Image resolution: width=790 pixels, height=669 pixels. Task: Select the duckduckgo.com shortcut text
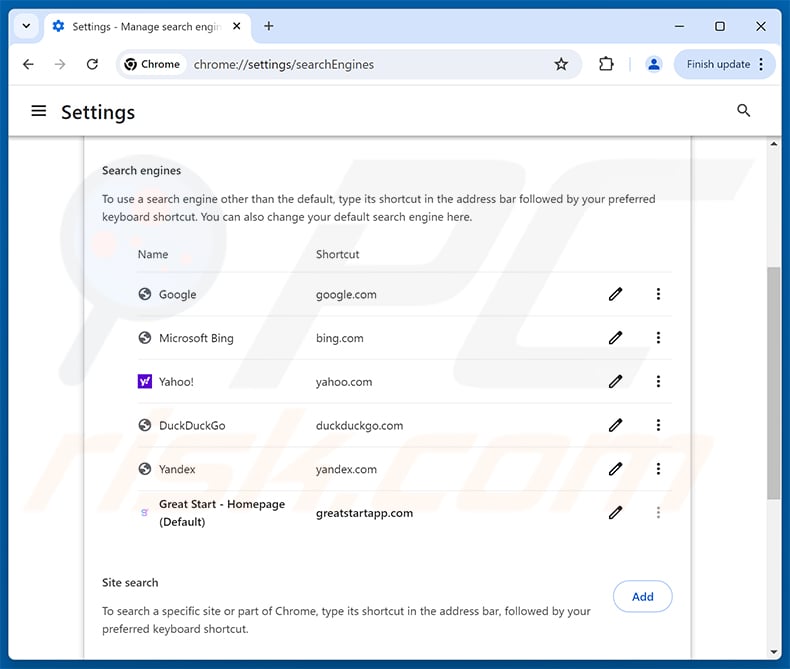[x=359, y=426]
